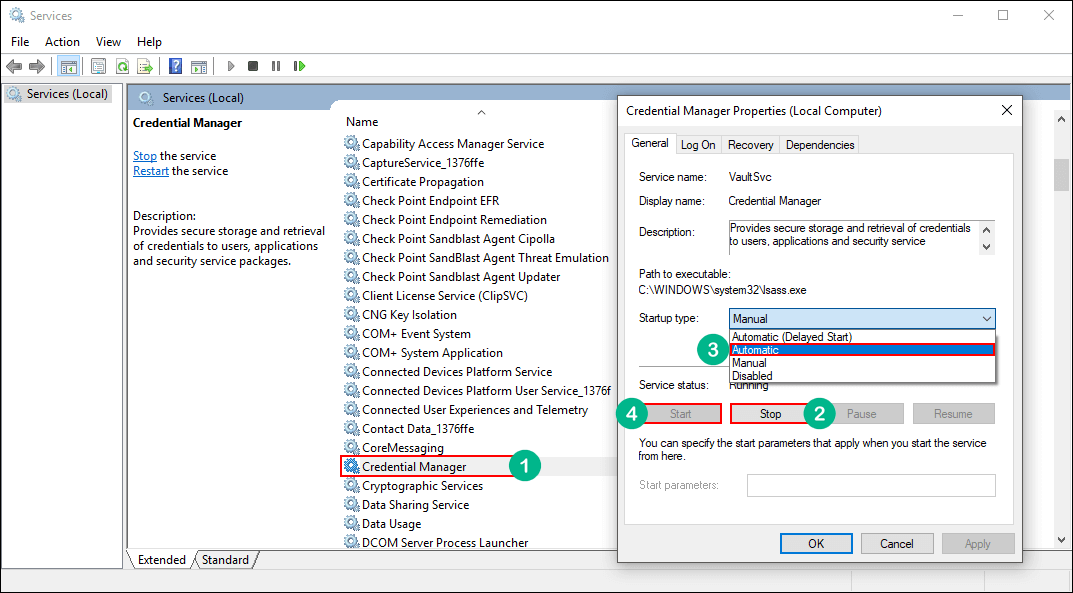This screenshot has height=593, width=1073.
Task: Click the Start Service play icon
Action: (x=231, y=66)
